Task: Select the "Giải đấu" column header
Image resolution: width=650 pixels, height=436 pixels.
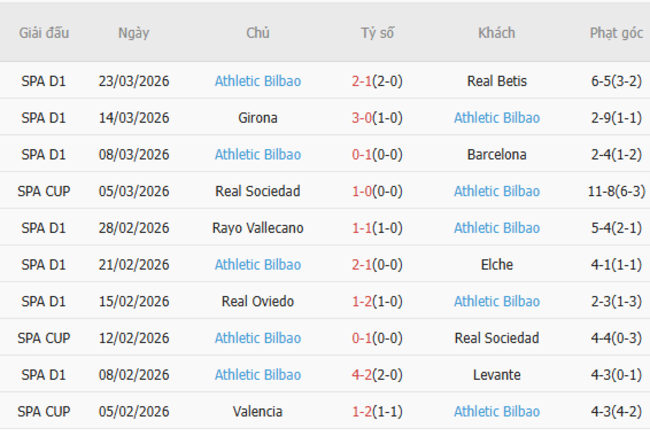Action: [44, 33]
